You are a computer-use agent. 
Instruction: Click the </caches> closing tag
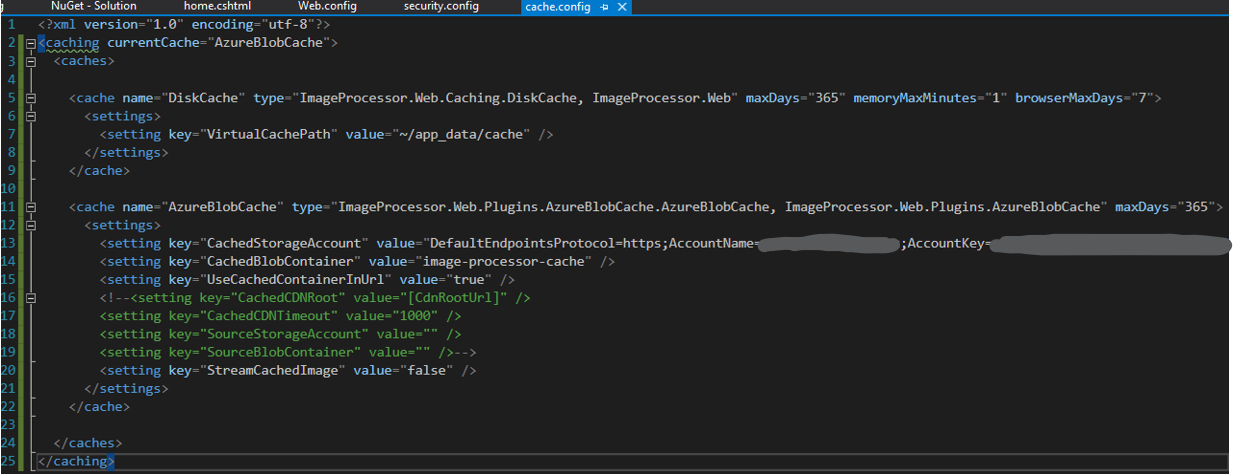pos(88,443)
